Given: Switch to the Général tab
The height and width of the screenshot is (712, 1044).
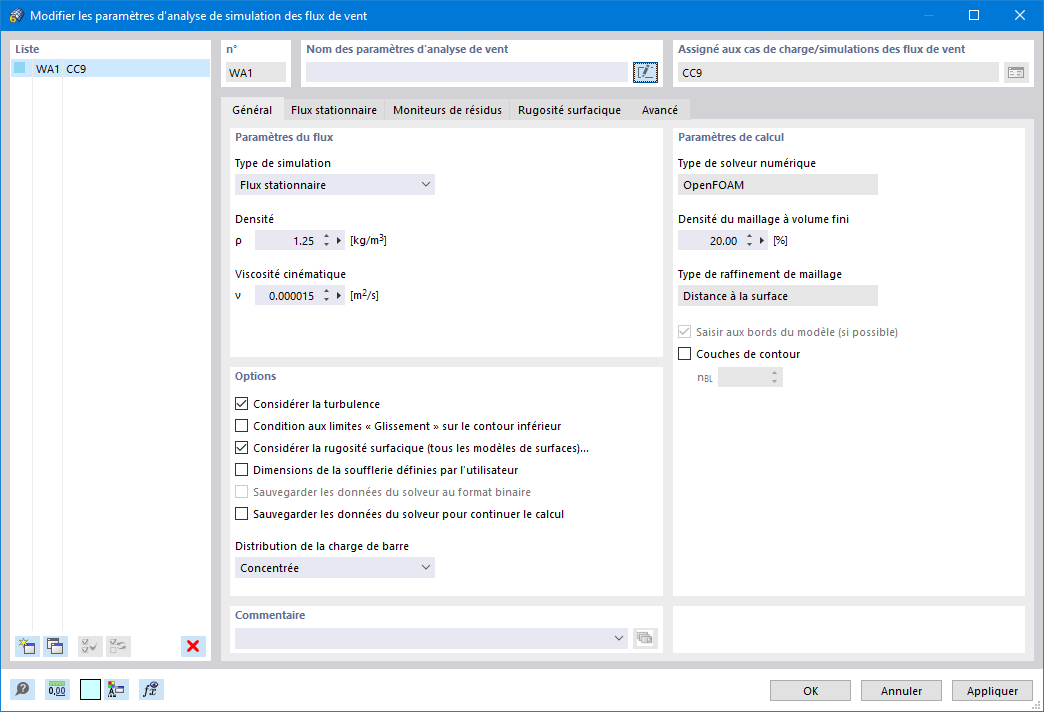Looking at the screenshot, I should click(252, 110).
